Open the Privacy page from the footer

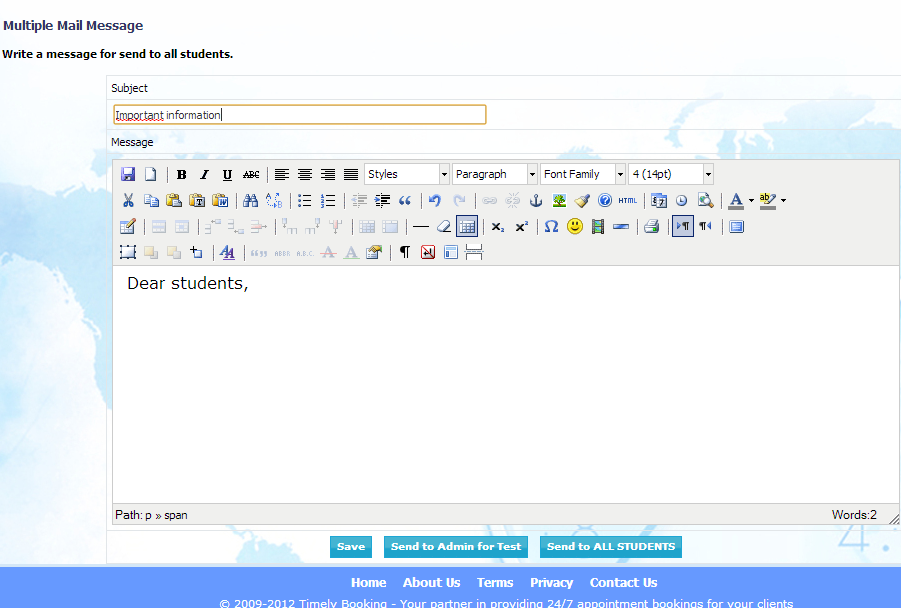point(551,582)
